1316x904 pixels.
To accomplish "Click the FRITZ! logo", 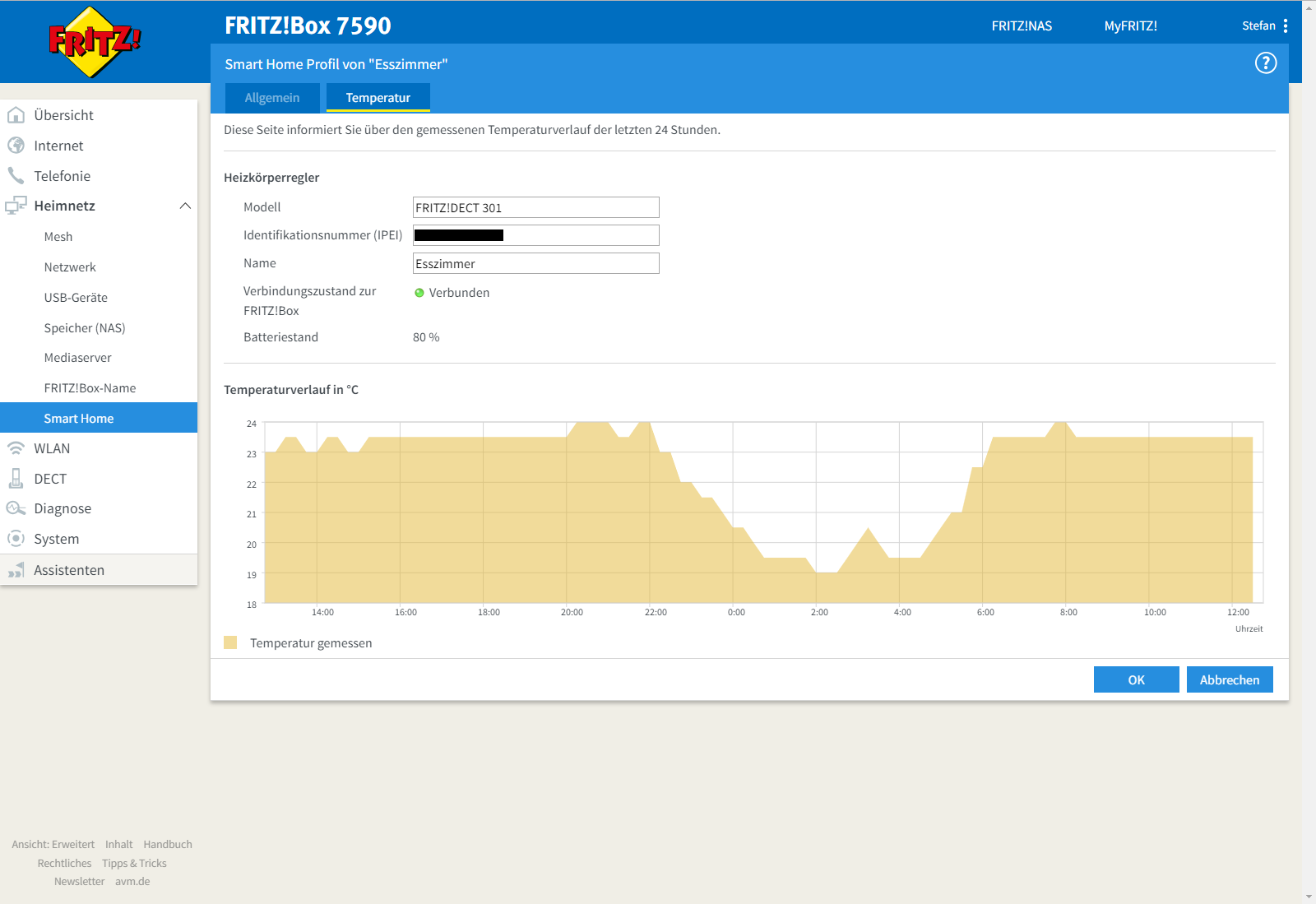I will 95,42.
